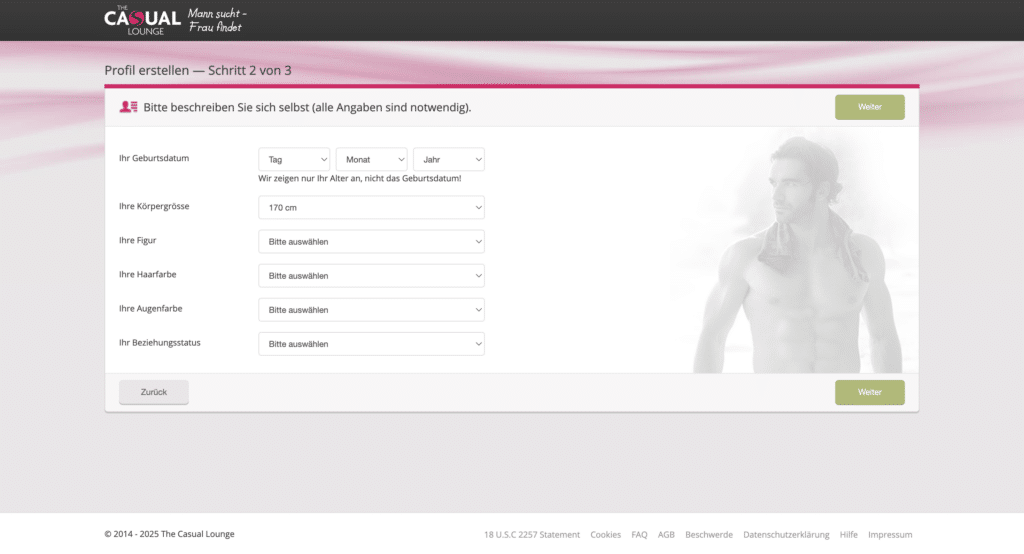Image resolution: width=1024 pixels, height=554 pixels.
Task: Open the Ihre Augenfarbe dropdown
Action: point(372,310)
